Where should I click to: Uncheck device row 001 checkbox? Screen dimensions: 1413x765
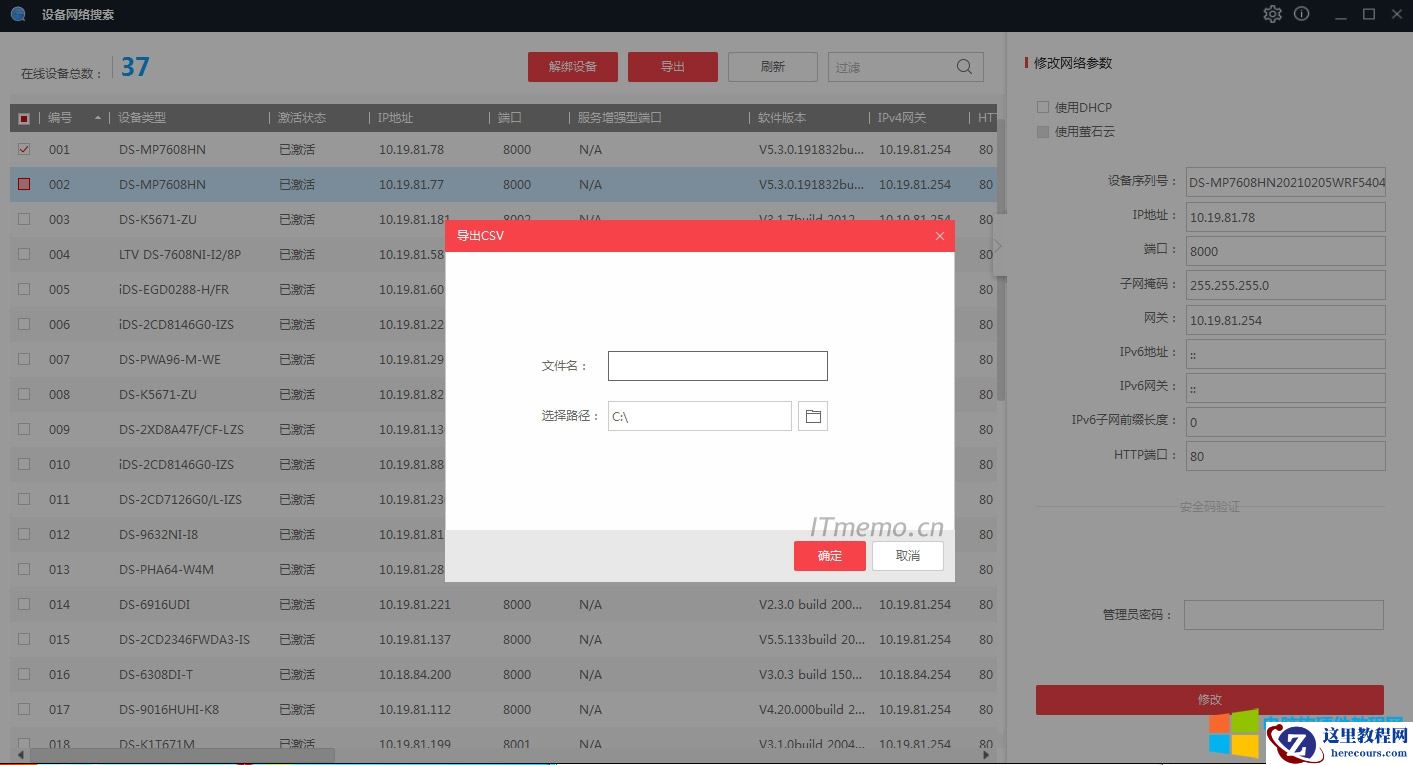pos(24,149)
